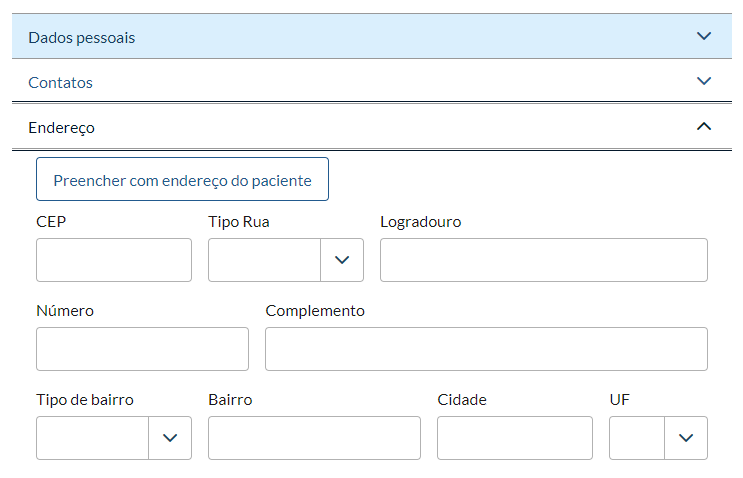This screenshot has height=478, width=743.
Task: Open the Tipo Rua dropdown arrow
Action: pos(342,260)
